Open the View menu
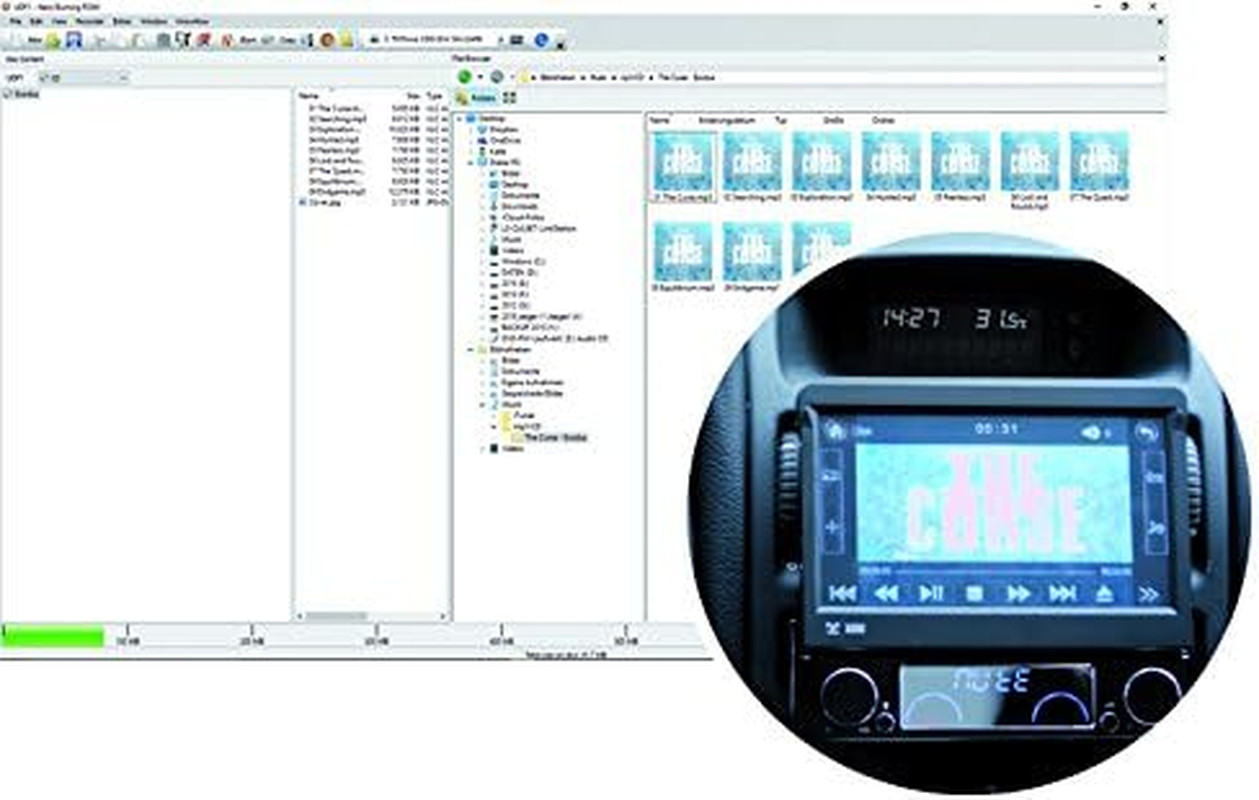 coord(59,21)
